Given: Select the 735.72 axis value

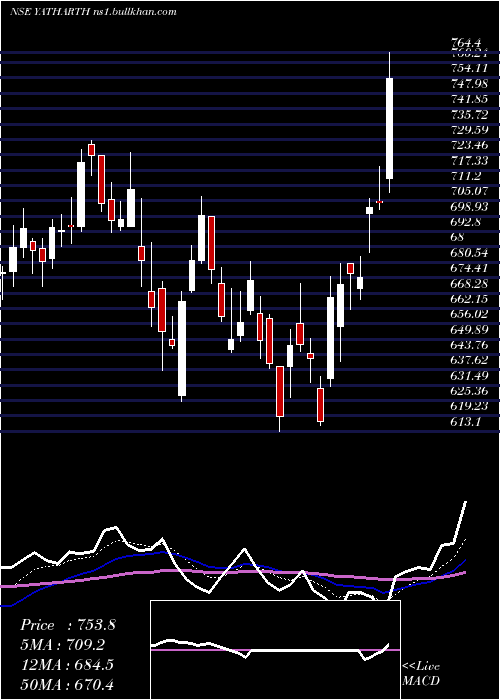Looking at the screenshot, I should pos(469,114).
